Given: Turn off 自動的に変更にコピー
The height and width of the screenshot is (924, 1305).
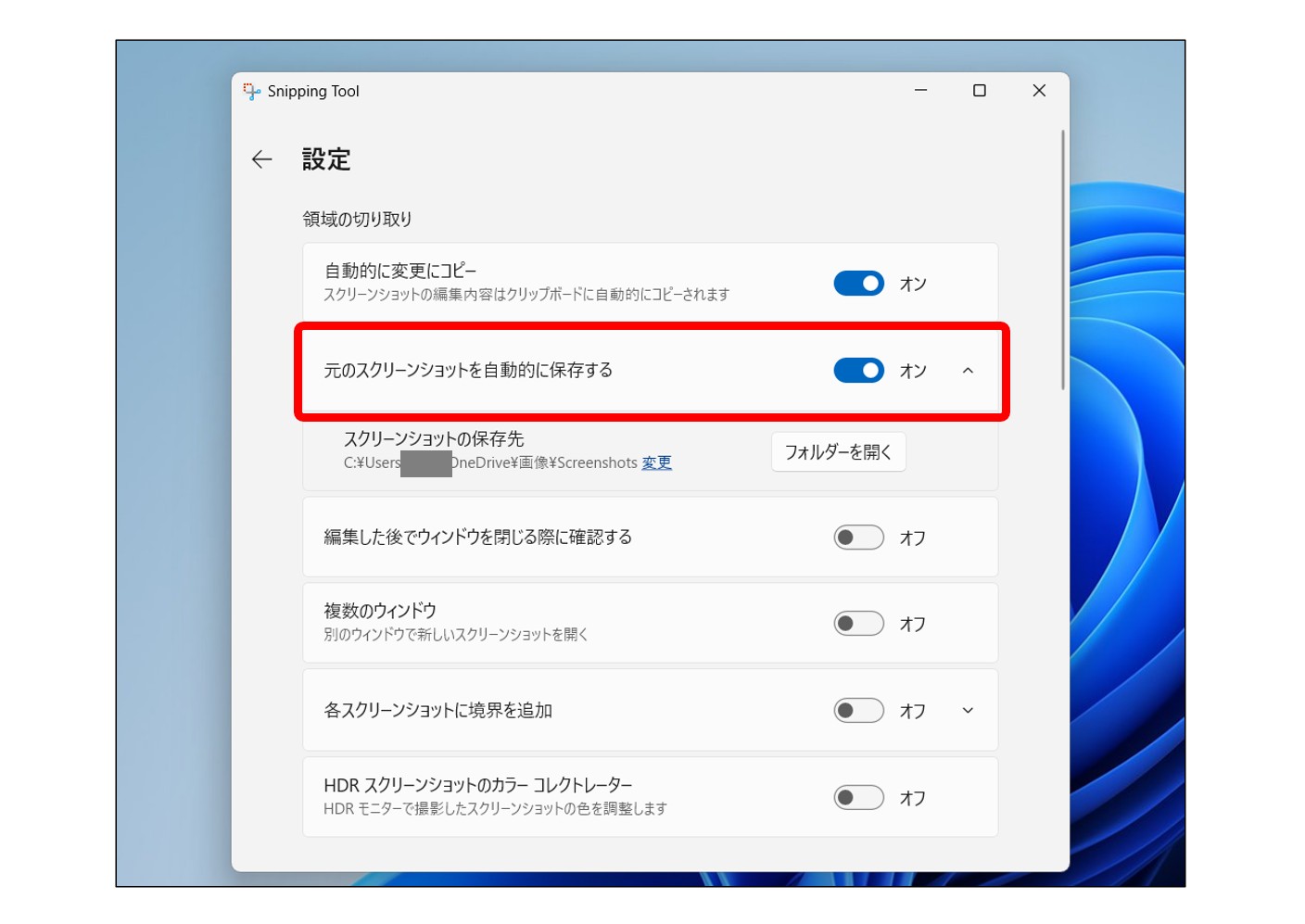Looking at the screenshot, I should coord(858,284).
